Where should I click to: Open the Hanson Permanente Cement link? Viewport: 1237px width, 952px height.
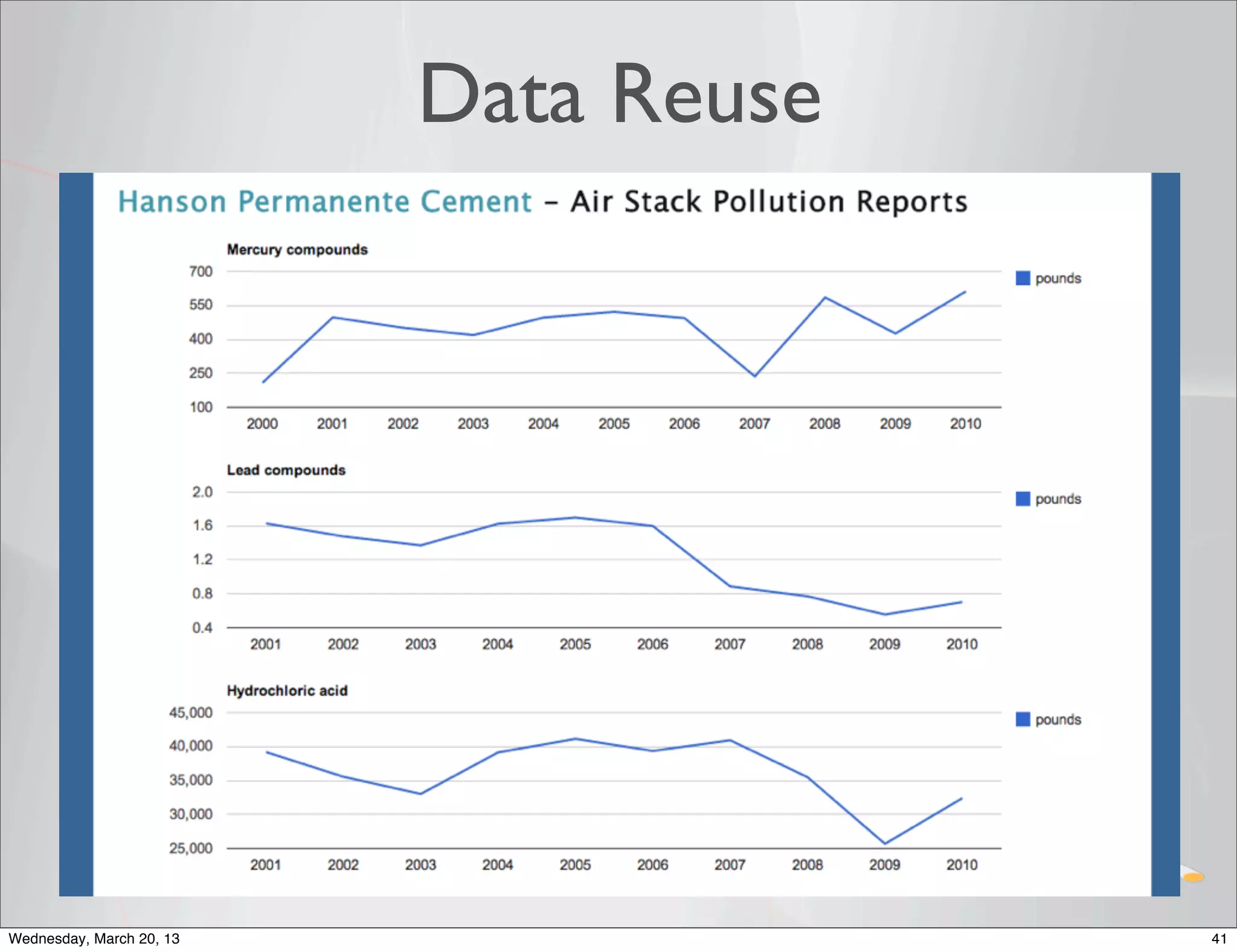325,201
